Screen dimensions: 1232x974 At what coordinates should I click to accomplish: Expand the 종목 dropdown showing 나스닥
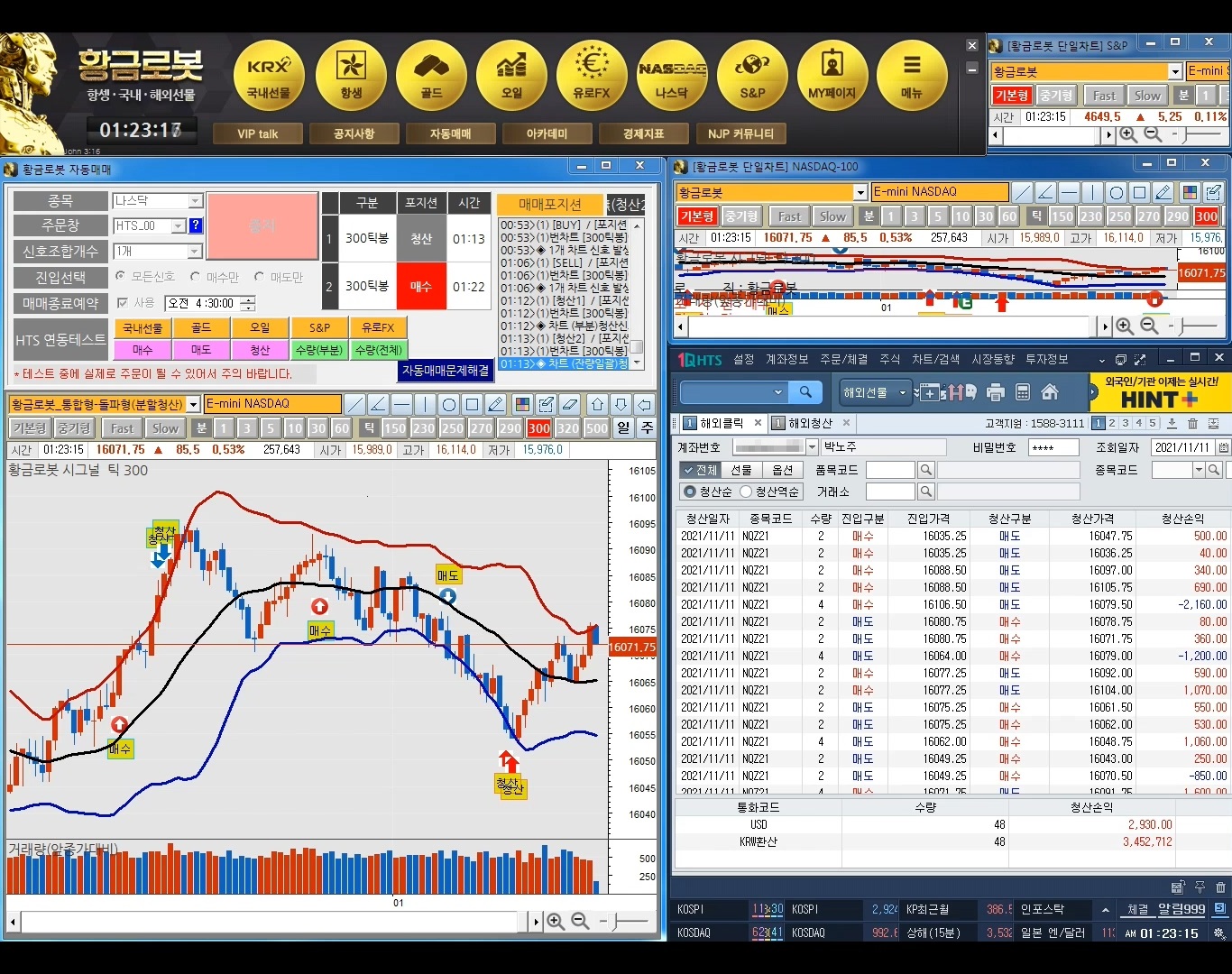click(196, 201)
